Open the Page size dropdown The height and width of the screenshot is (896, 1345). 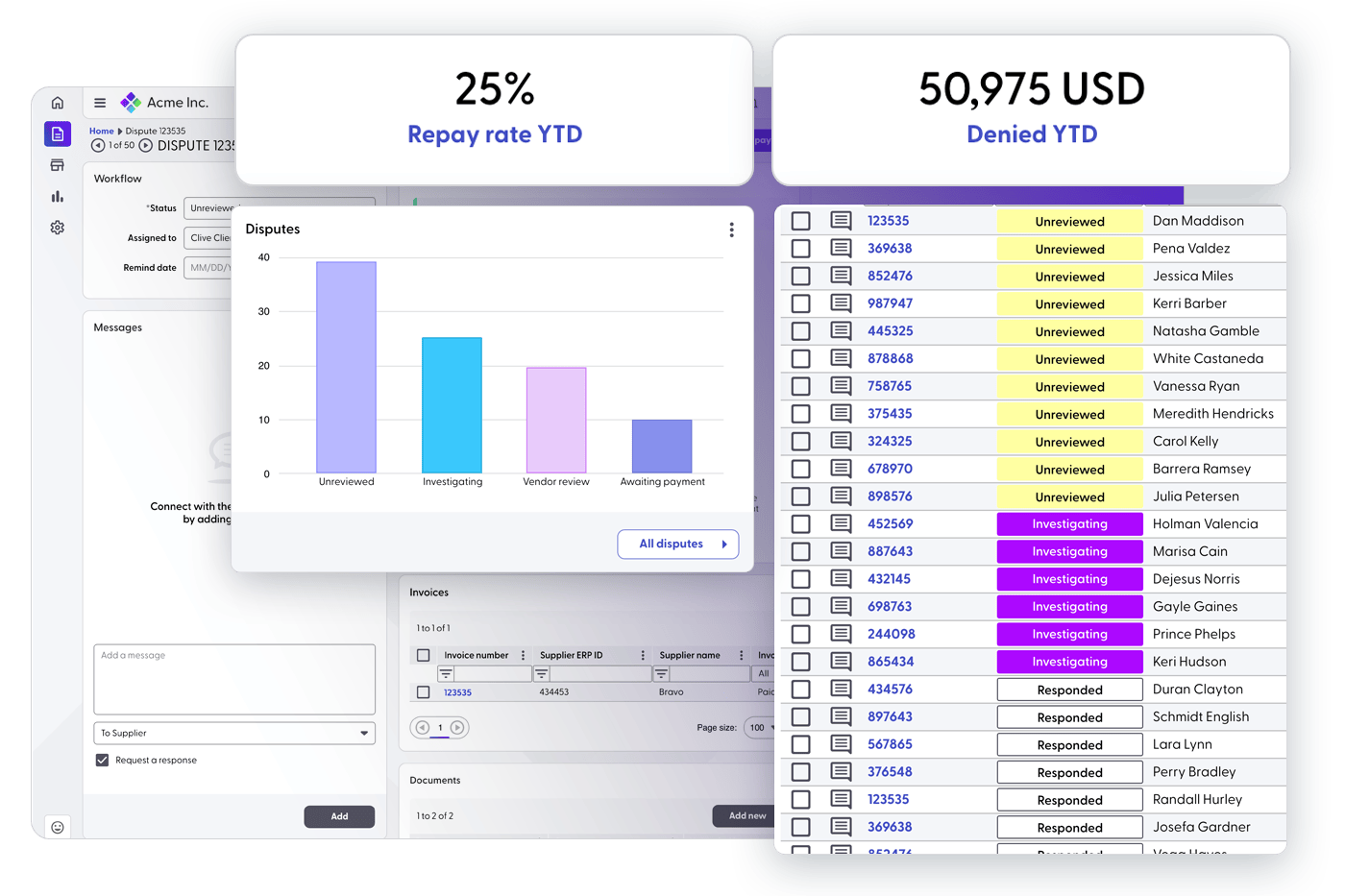click(x=760, y=728)
